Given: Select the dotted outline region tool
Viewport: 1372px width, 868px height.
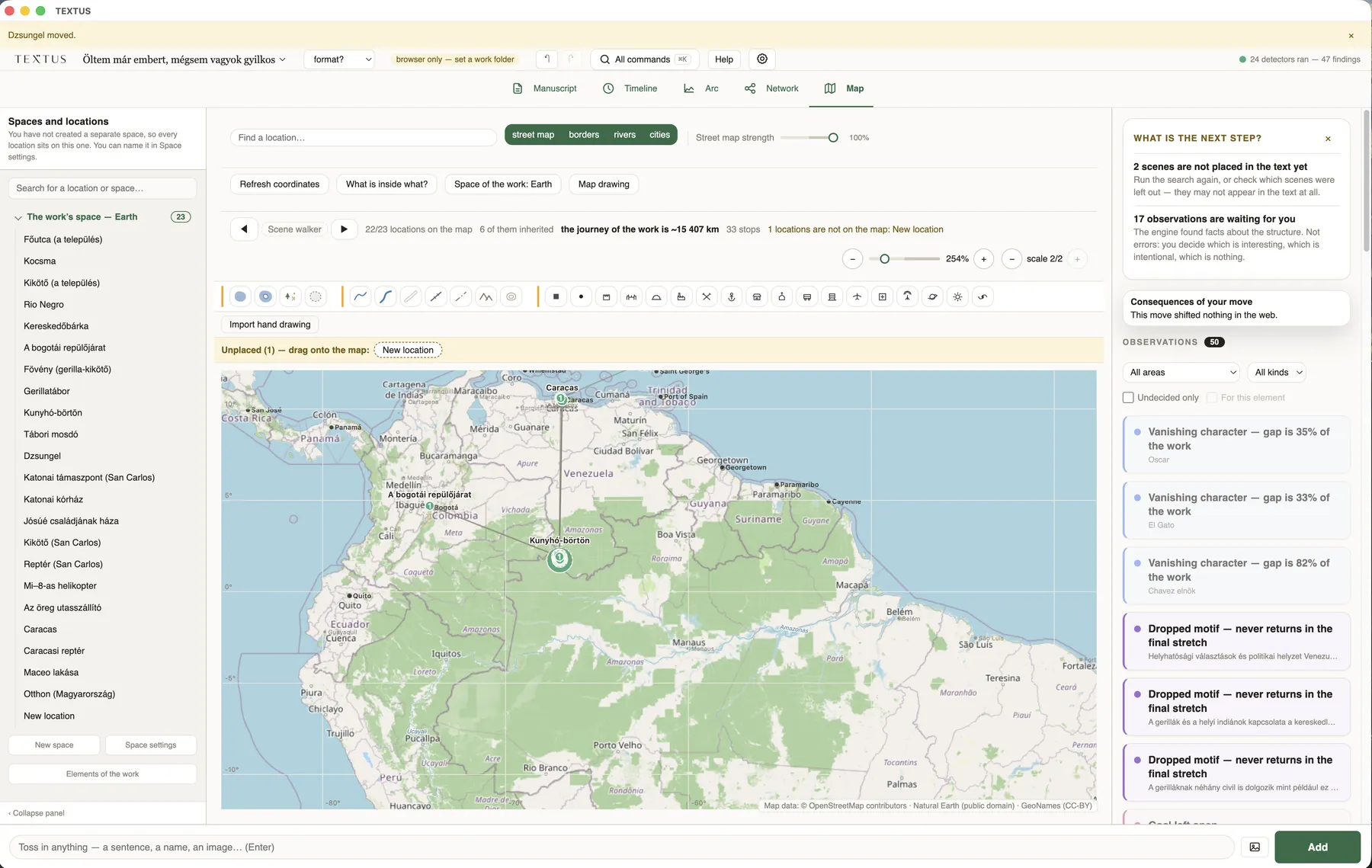Looking at the screenshot, I should (x=316, y=297).
